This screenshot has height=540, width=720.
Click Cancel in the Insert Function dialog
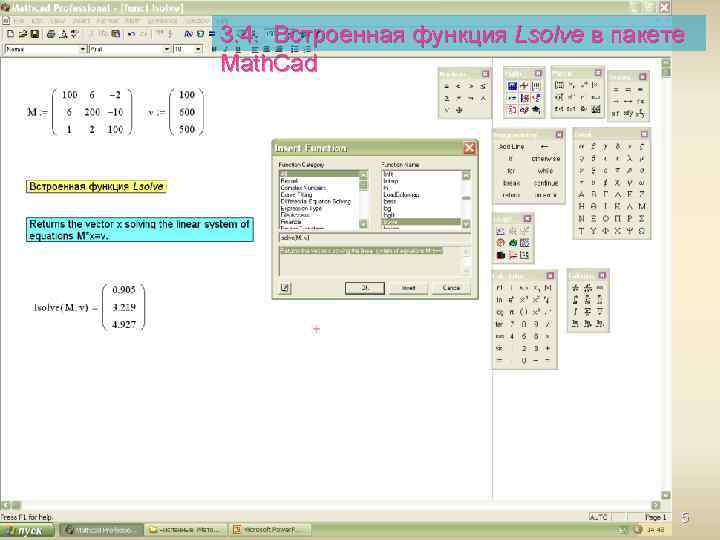[451, 288]
